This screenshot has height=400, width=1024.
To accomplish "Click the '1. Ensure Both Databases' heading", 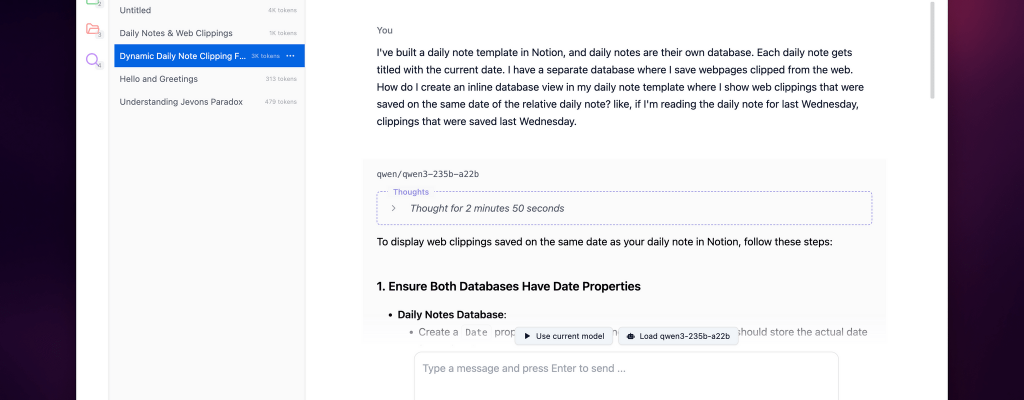I will (508, 286).
